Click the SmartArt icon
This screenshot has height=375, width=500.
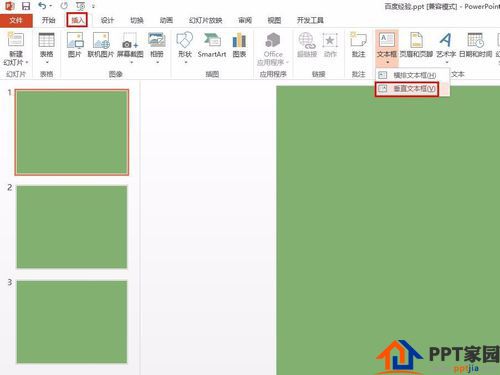coord(212,45)
